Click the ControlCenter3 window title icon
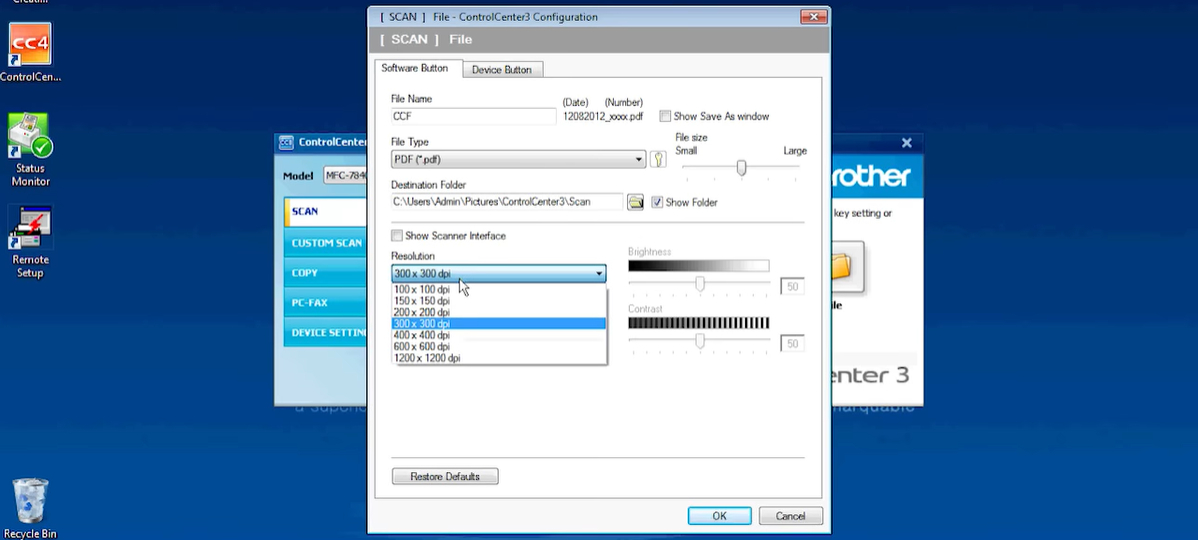This screenshot has width=1199, height=540. (x=286, y=142)
